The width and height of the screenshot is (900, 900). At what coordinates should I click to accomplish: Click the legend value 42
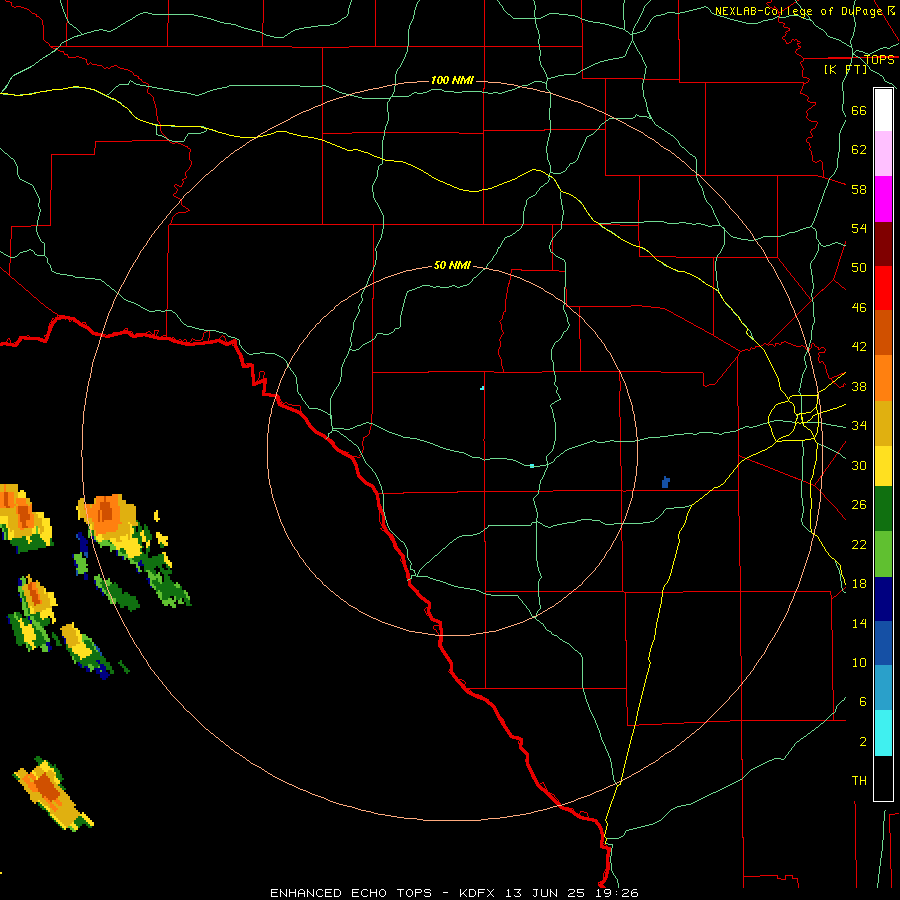point(859,347)
